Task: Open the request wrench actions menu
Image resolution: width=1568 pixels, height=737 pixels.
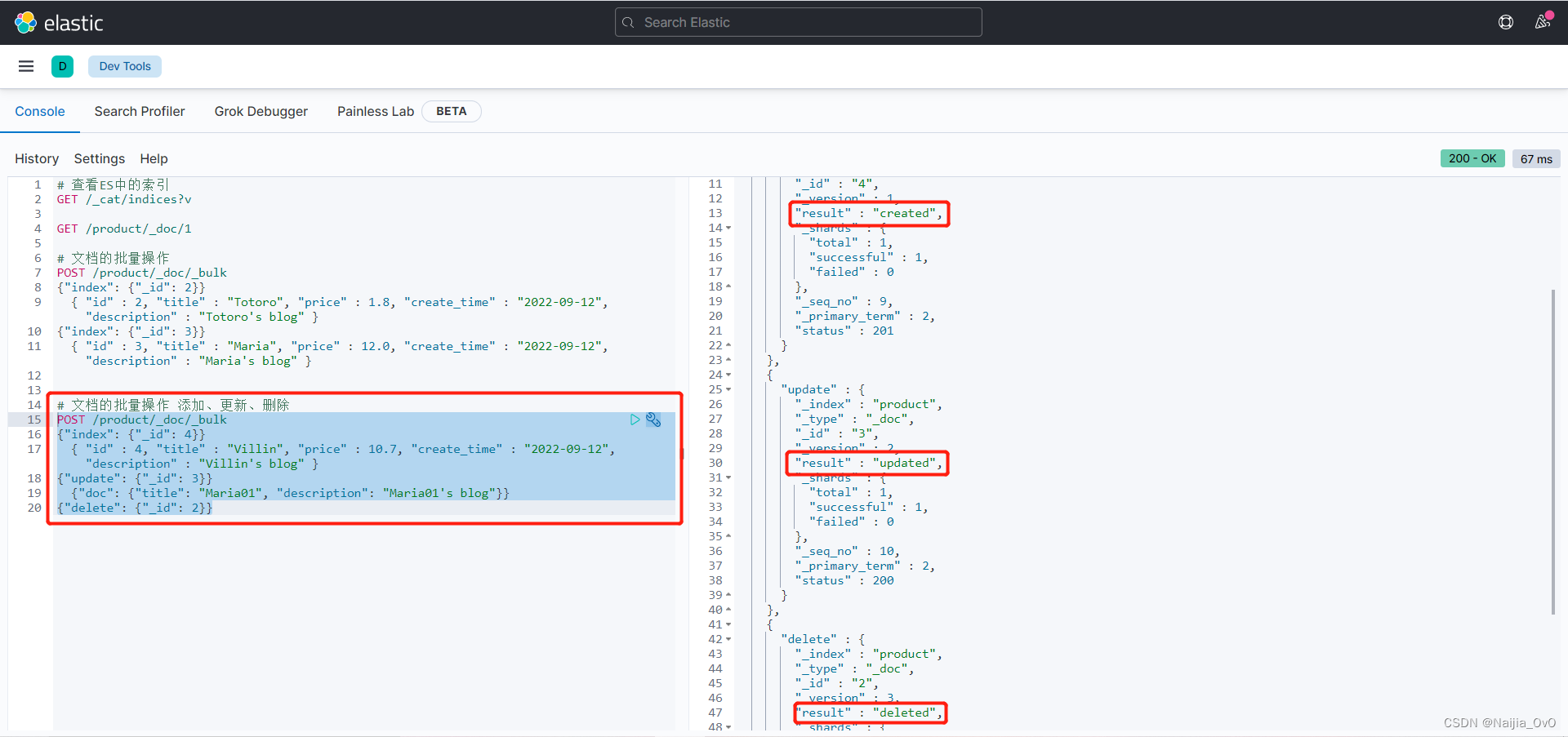Action: (653, 420)
